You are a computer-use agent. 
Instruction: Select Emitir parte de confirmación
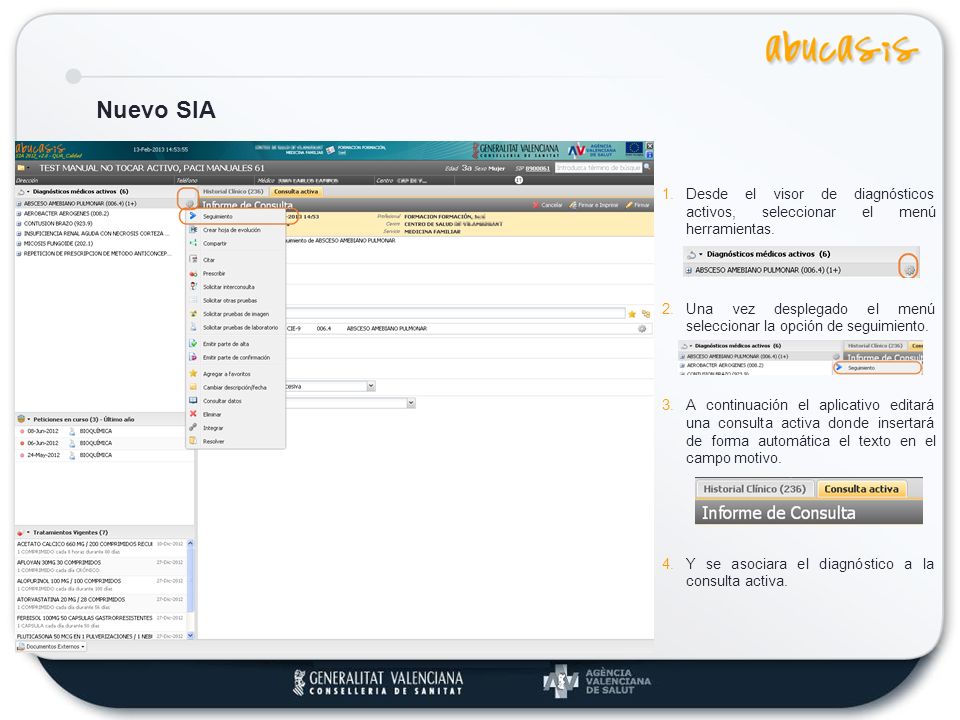pos(236,358)
